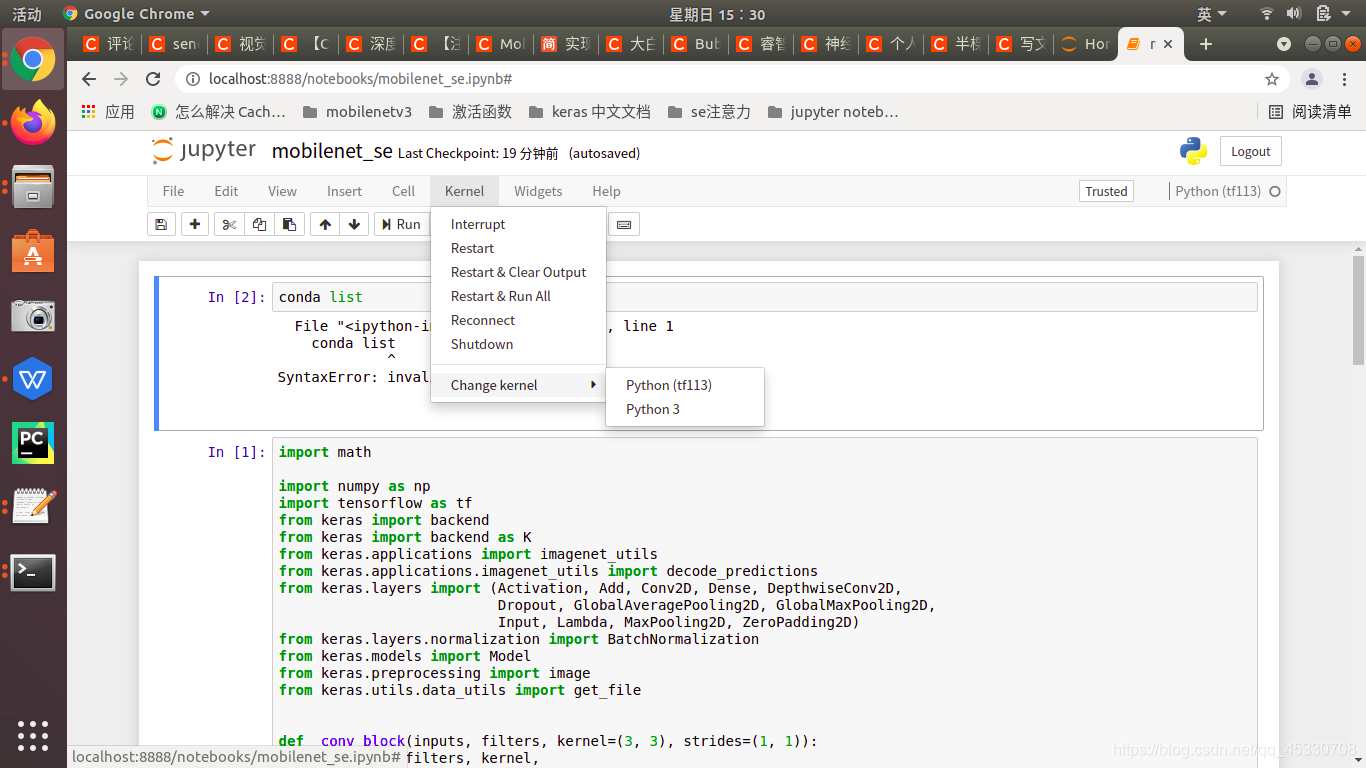Launch Firefox from the Ubuntu dock
This screenshot has width=1366, height=768.
point(33,124)
